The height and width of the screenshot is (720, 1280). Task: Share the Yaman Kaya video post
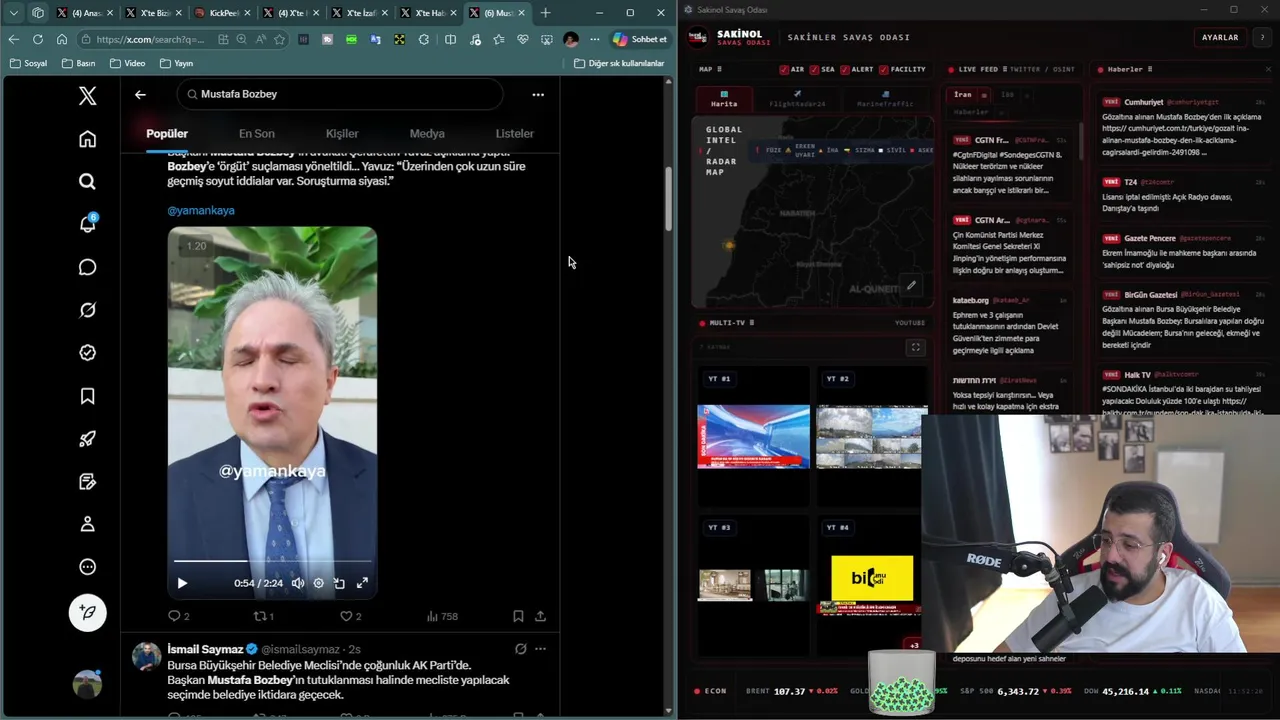tap(540, 616)
